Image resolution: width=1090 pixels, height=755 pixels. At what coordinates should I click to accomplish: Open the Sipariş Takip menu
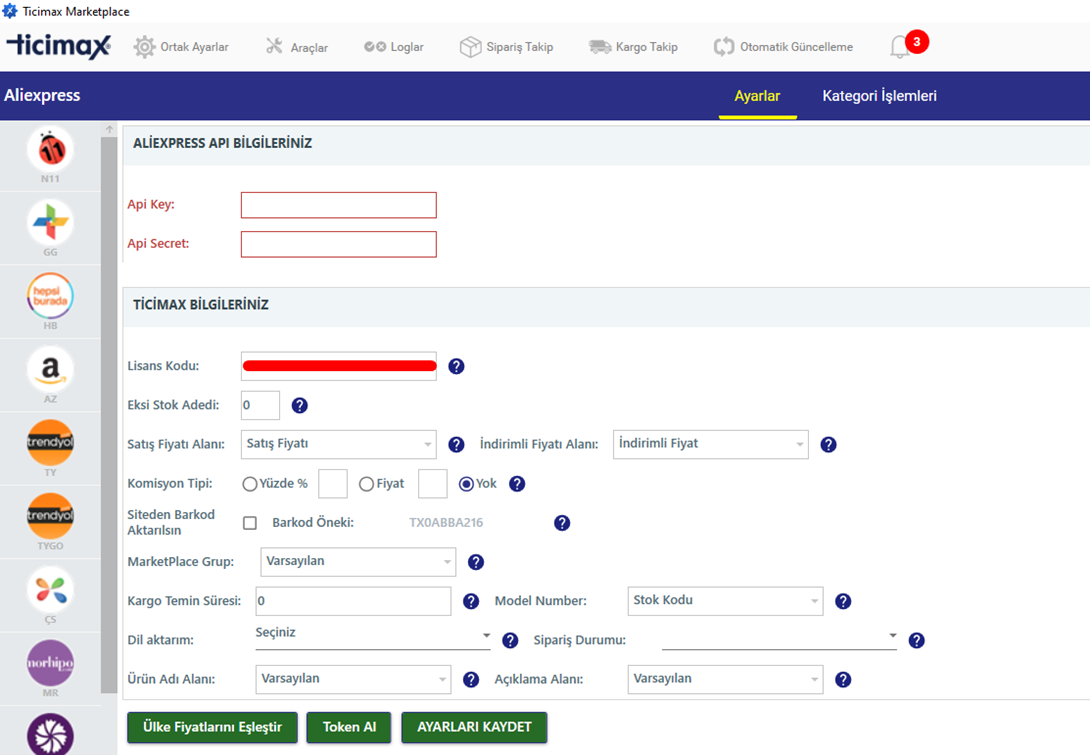pyautogui.click(x=506, y=47)
